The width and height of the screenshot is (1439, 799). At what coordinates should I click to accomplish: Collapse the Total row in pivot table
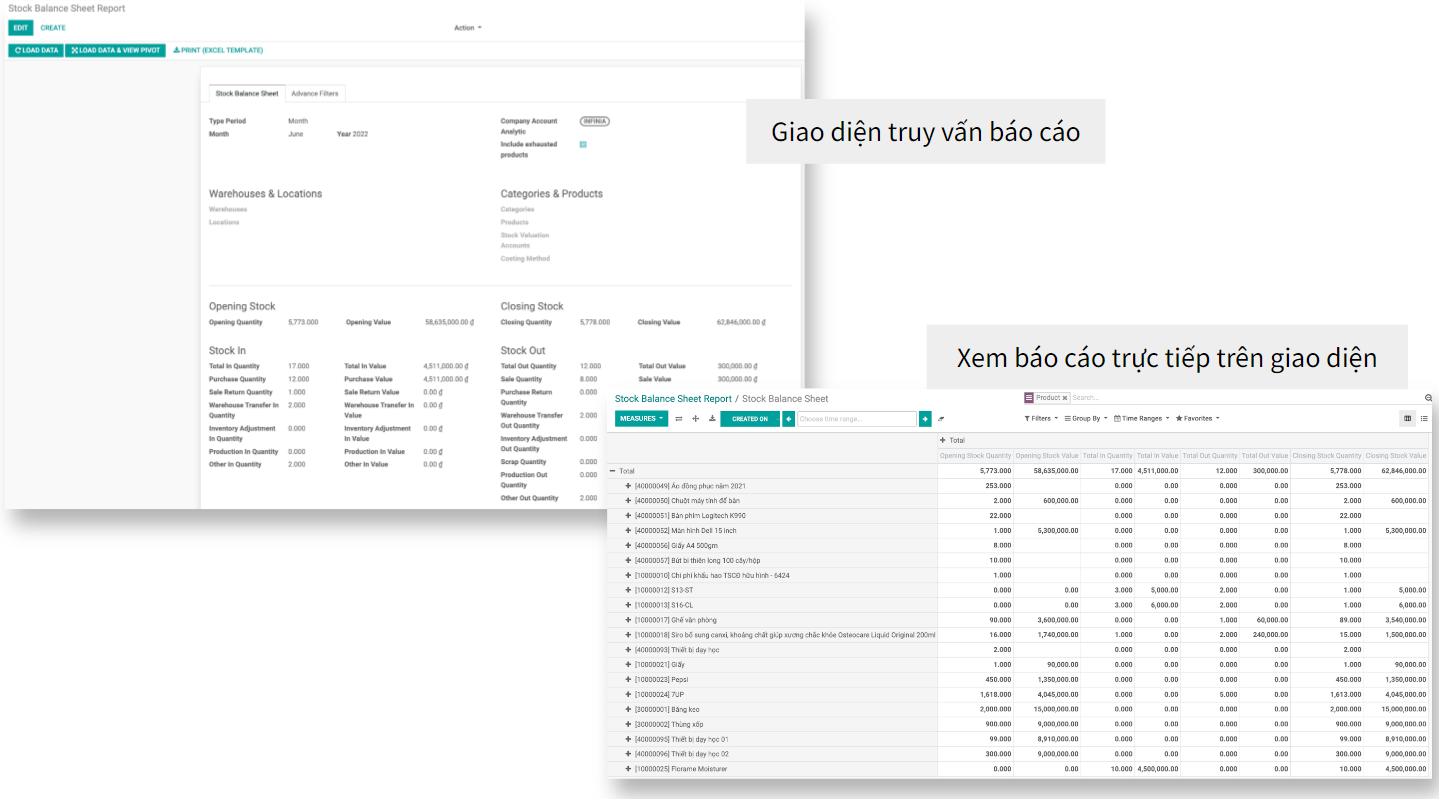tap(613, 471)
